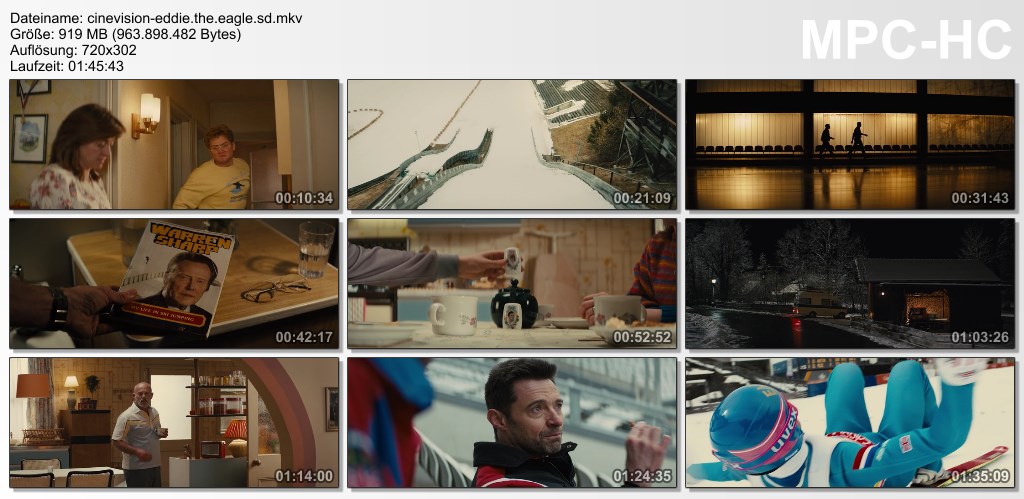The width and height of the screenshot is (1024, 499).
Task: Click the 00:42:17 timestamp label
Action: (x=304, y=337)
